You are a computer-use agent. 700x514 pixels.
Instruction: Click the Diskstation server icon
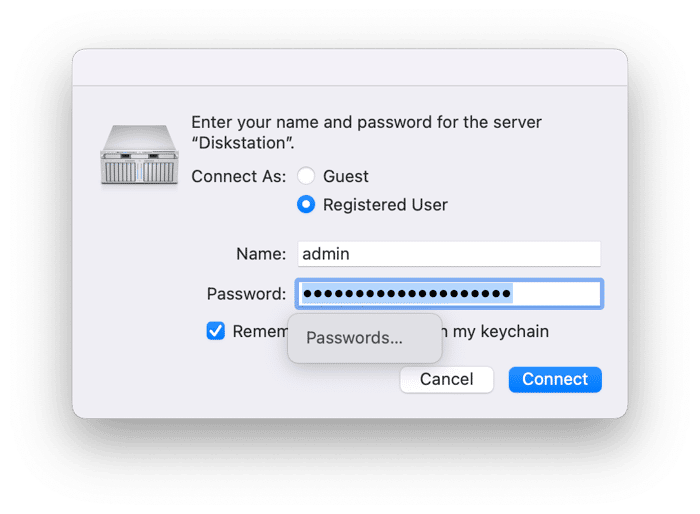tap(141, 153)
